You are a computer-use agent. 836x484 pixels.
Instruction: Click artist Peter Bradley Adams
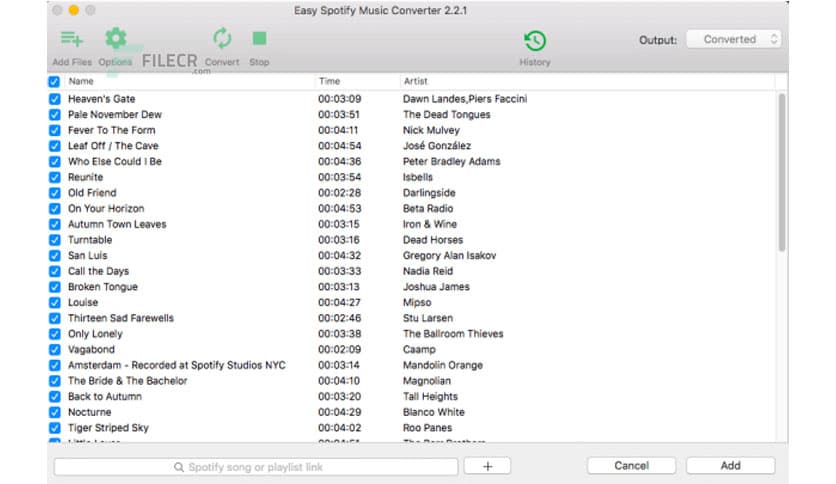[452, 162]
